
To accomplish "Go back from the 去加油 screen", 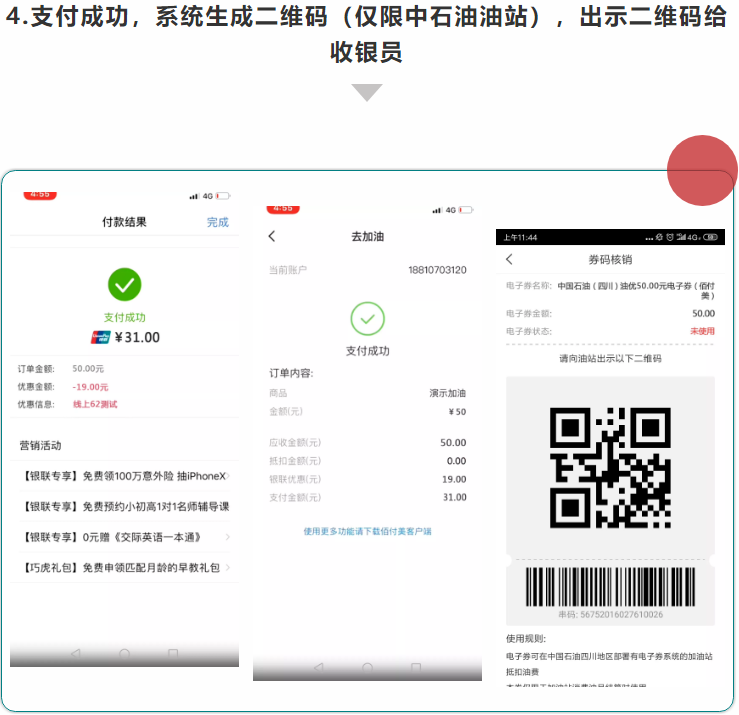I will click(x=272, y=237).
